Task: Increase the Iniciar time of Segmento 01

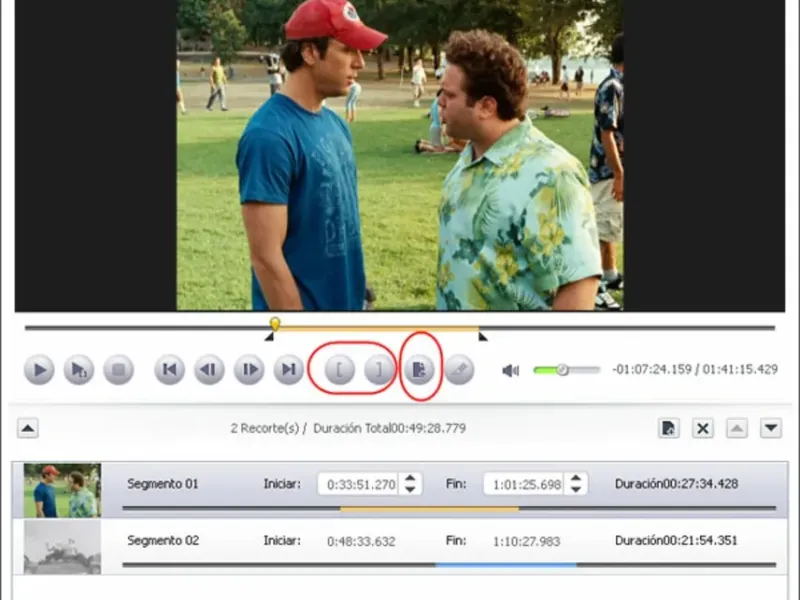Action: pyautogui.click(x=410, y=479)
